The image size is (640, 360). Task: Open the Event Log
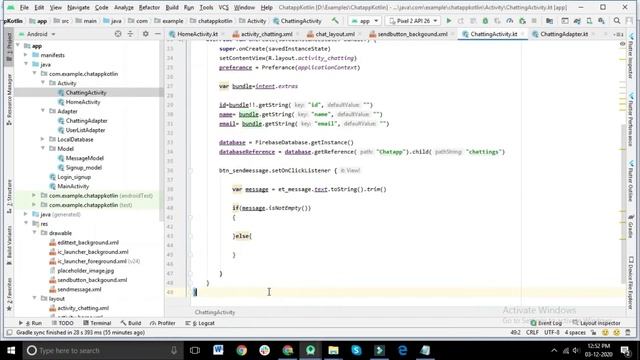point(546,323)
